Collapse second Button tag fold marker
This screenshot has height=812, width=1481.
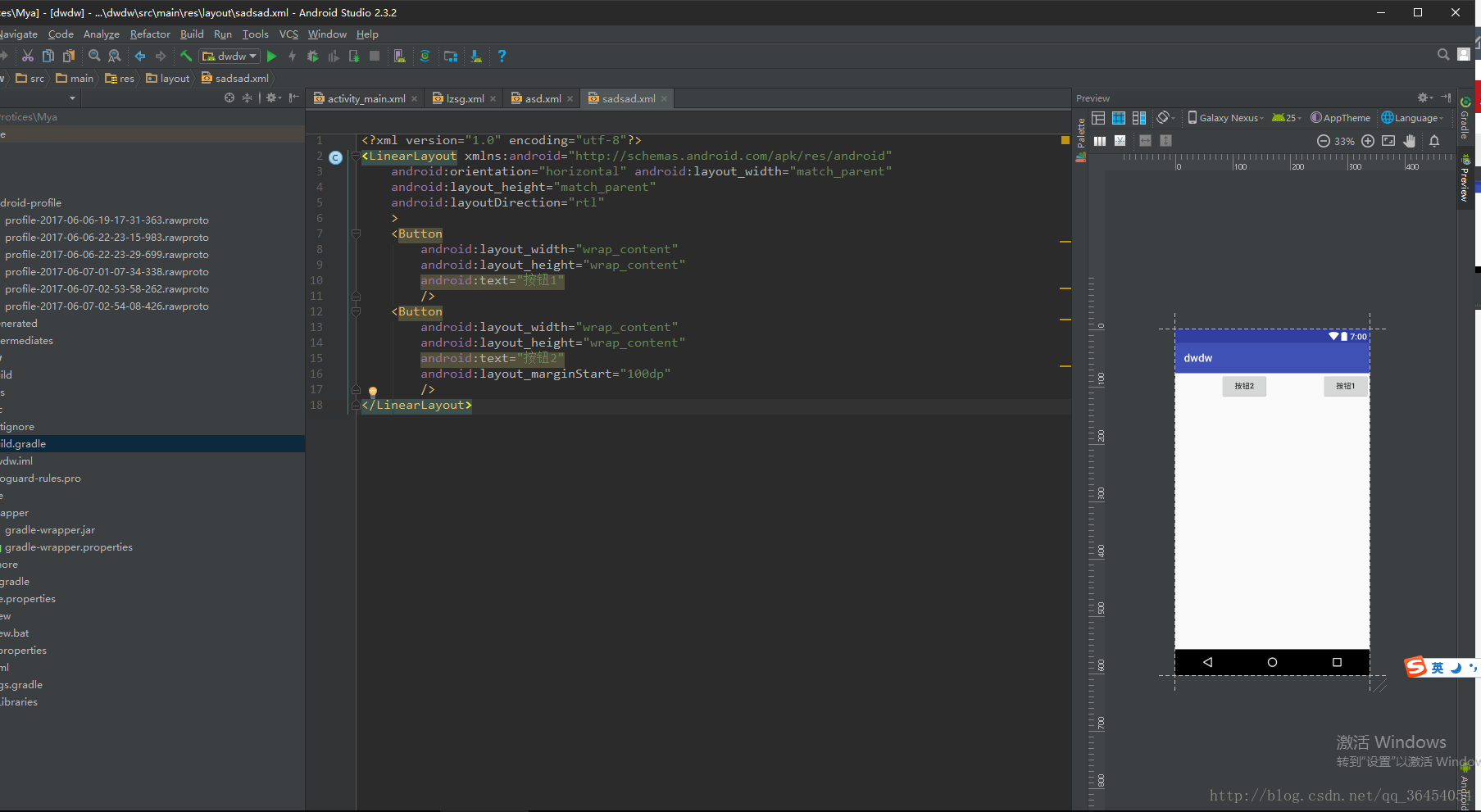(356, 311)
